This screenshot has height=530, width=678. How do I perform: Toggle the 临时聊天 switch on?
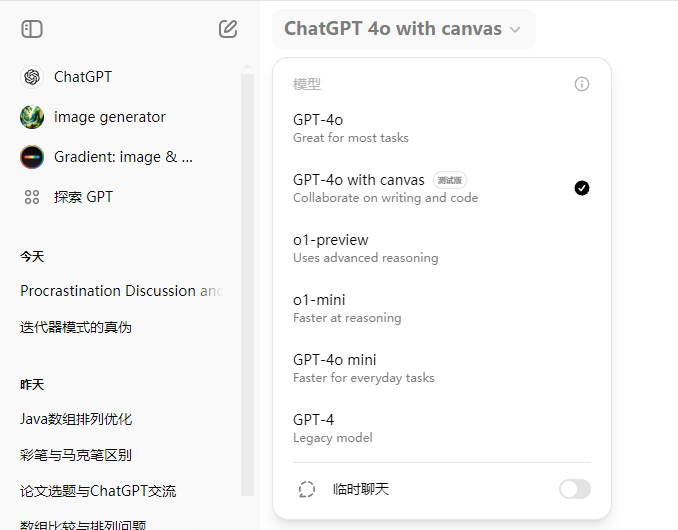(x=575, y=489)
